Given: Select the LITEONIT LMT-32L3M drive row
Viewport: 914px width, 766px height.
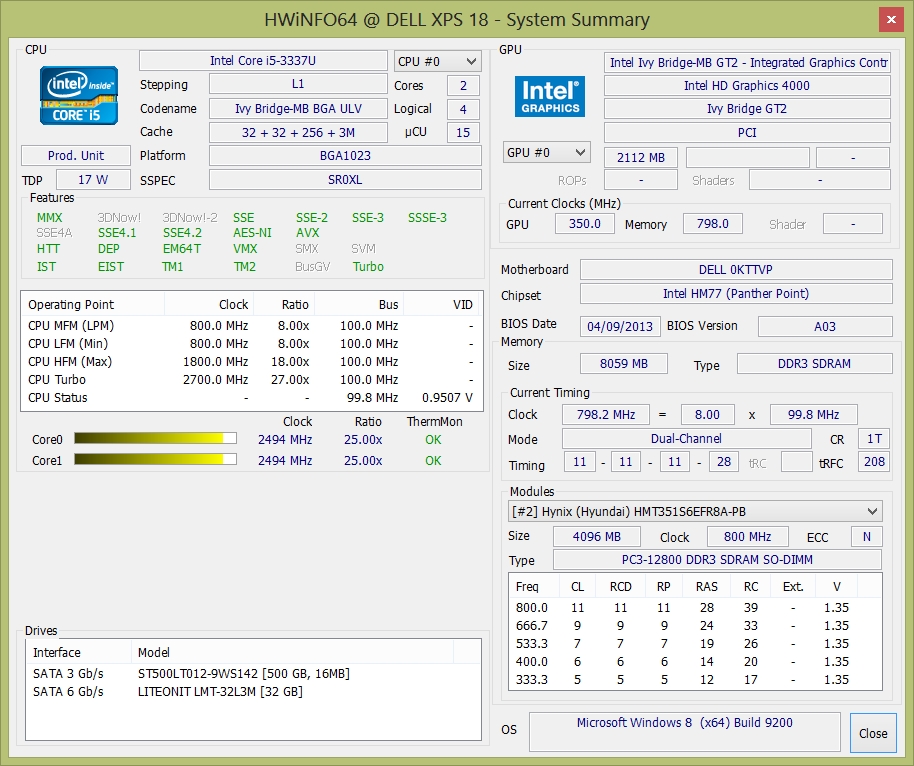Looking at the screenshot, I should (254, 691).
